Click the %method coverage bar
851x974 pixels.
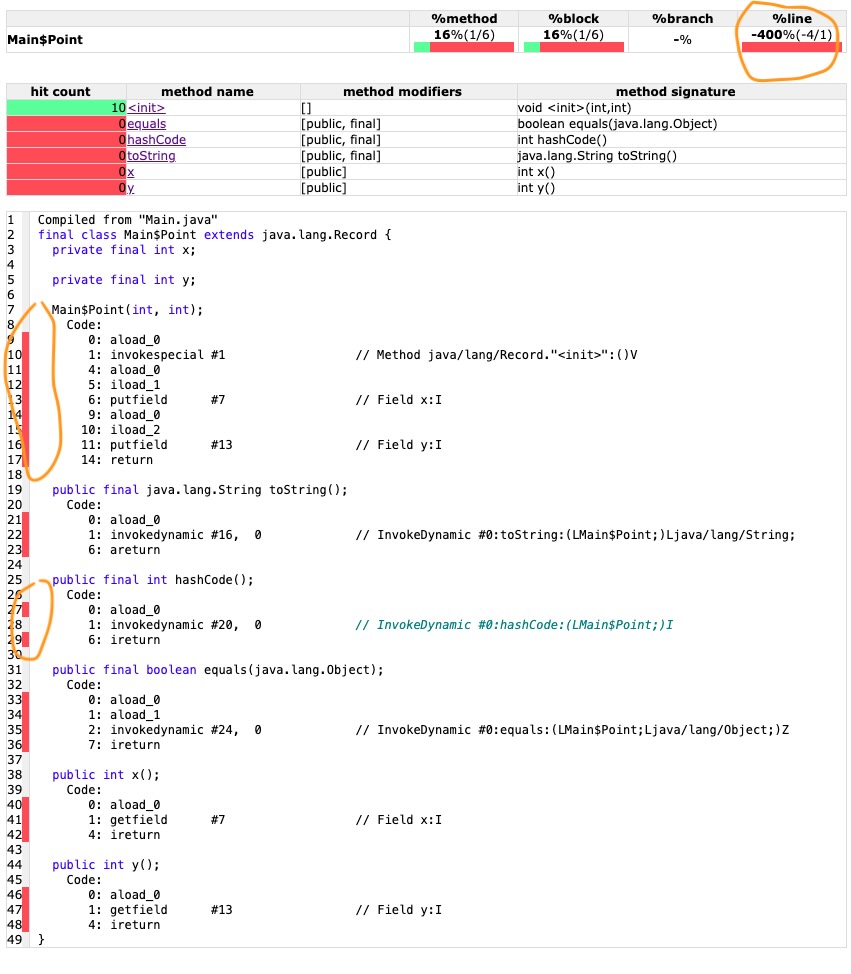click(x=464, y=47)
